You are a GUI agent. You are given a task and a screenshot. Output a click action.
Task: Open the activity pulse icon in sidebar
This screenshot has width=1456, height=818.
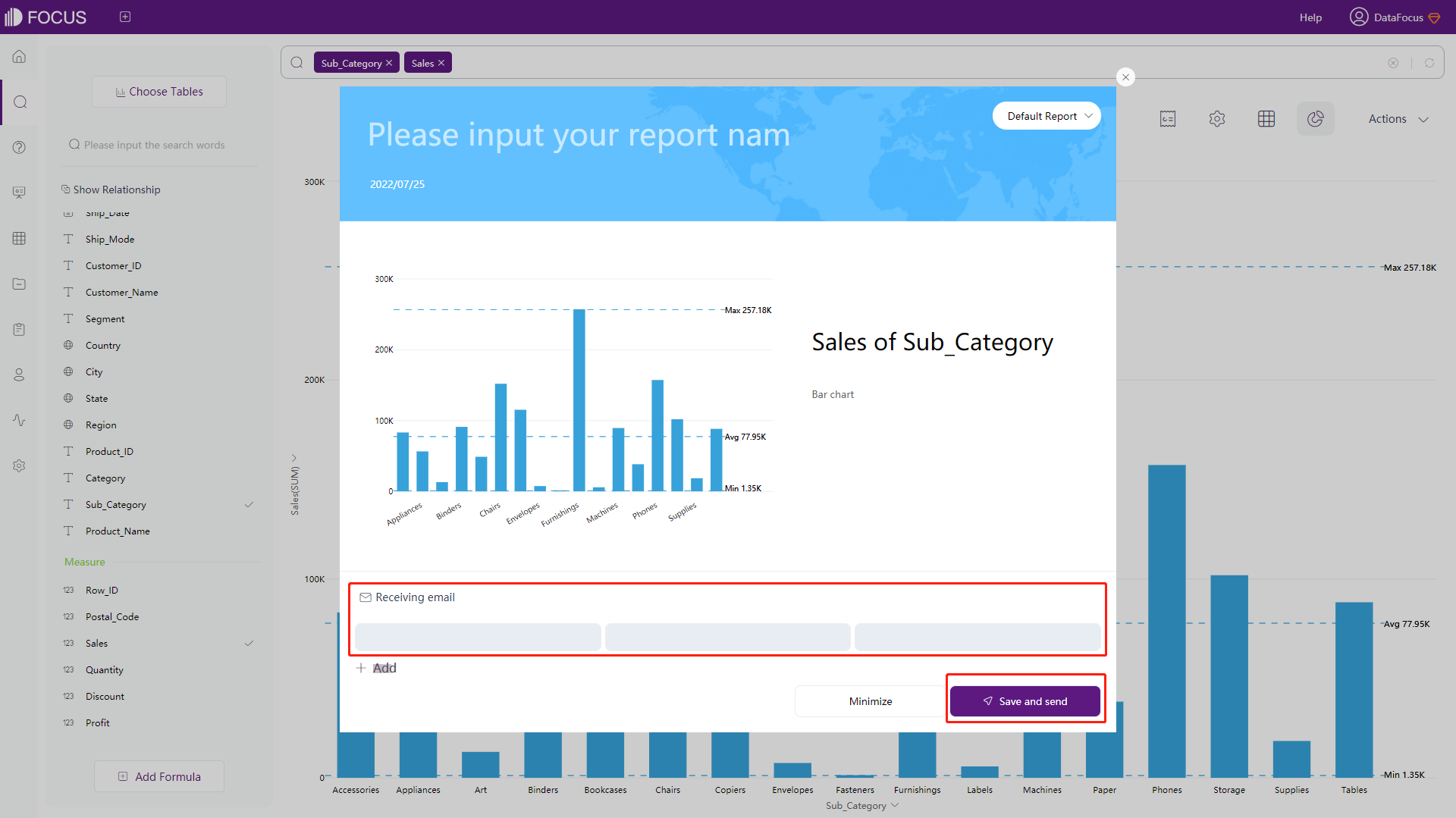[20, 420]
